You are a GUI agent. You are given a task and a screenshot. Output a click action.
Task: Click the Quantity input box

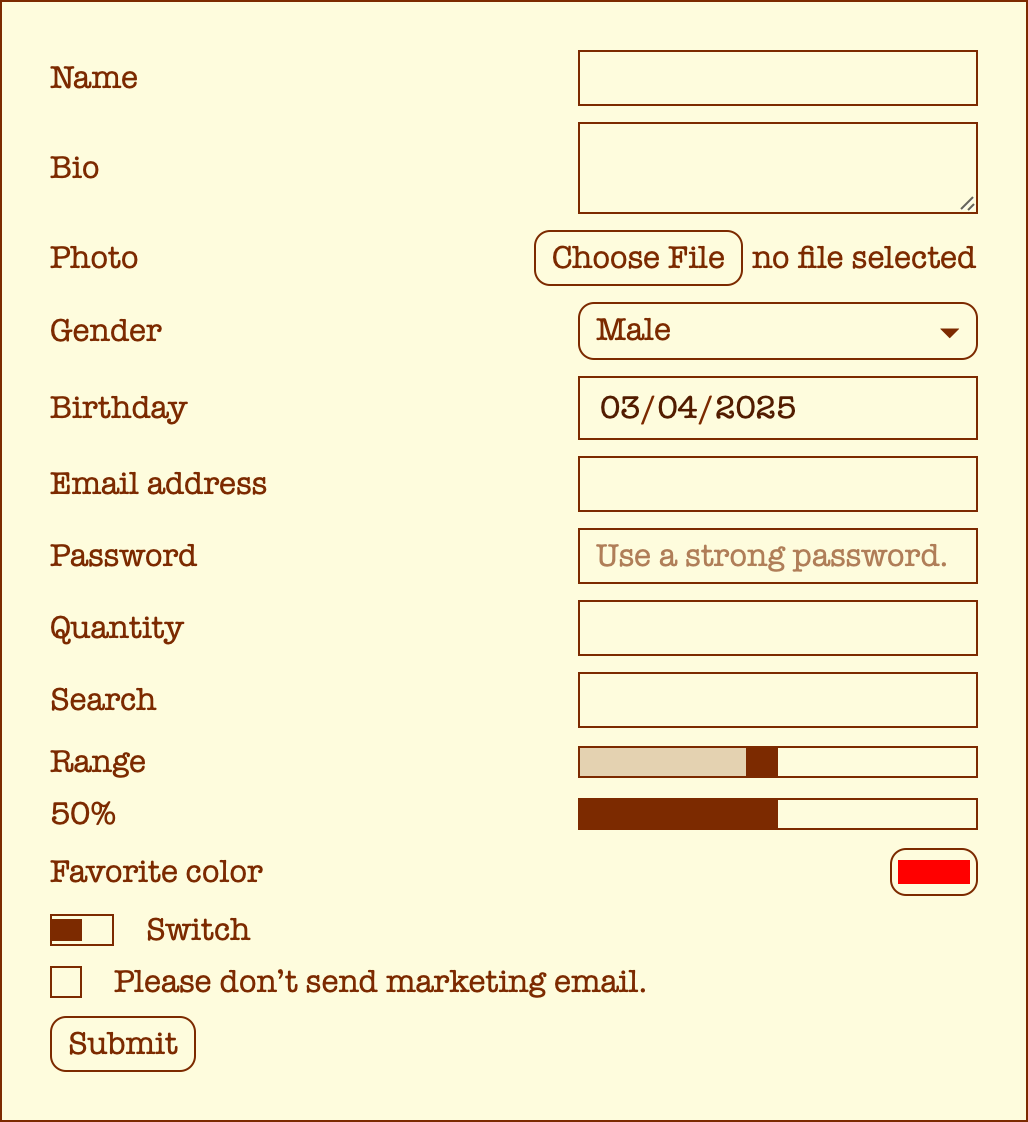click(777, 627)
